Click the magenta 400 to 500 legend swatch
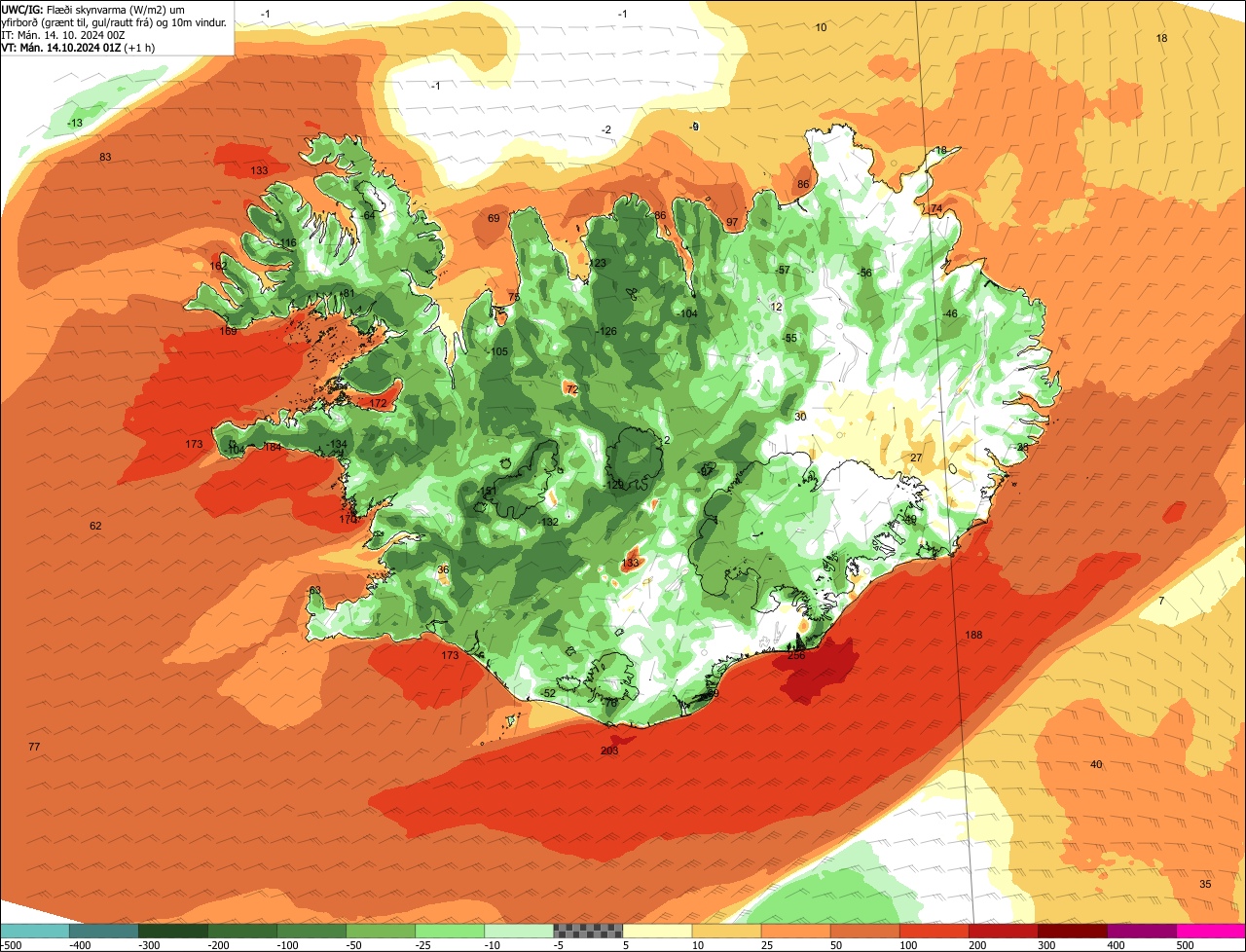Image resolution: width=1246 pixels, height=952 pixels. click(x=1143, y=931)
